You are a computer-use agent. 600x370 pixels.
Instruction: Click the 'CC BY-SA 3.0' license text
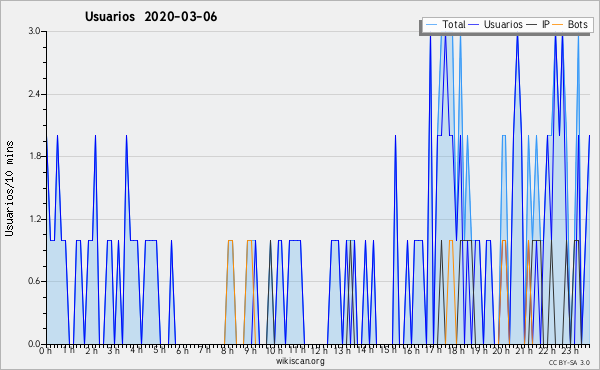(569, 363)
